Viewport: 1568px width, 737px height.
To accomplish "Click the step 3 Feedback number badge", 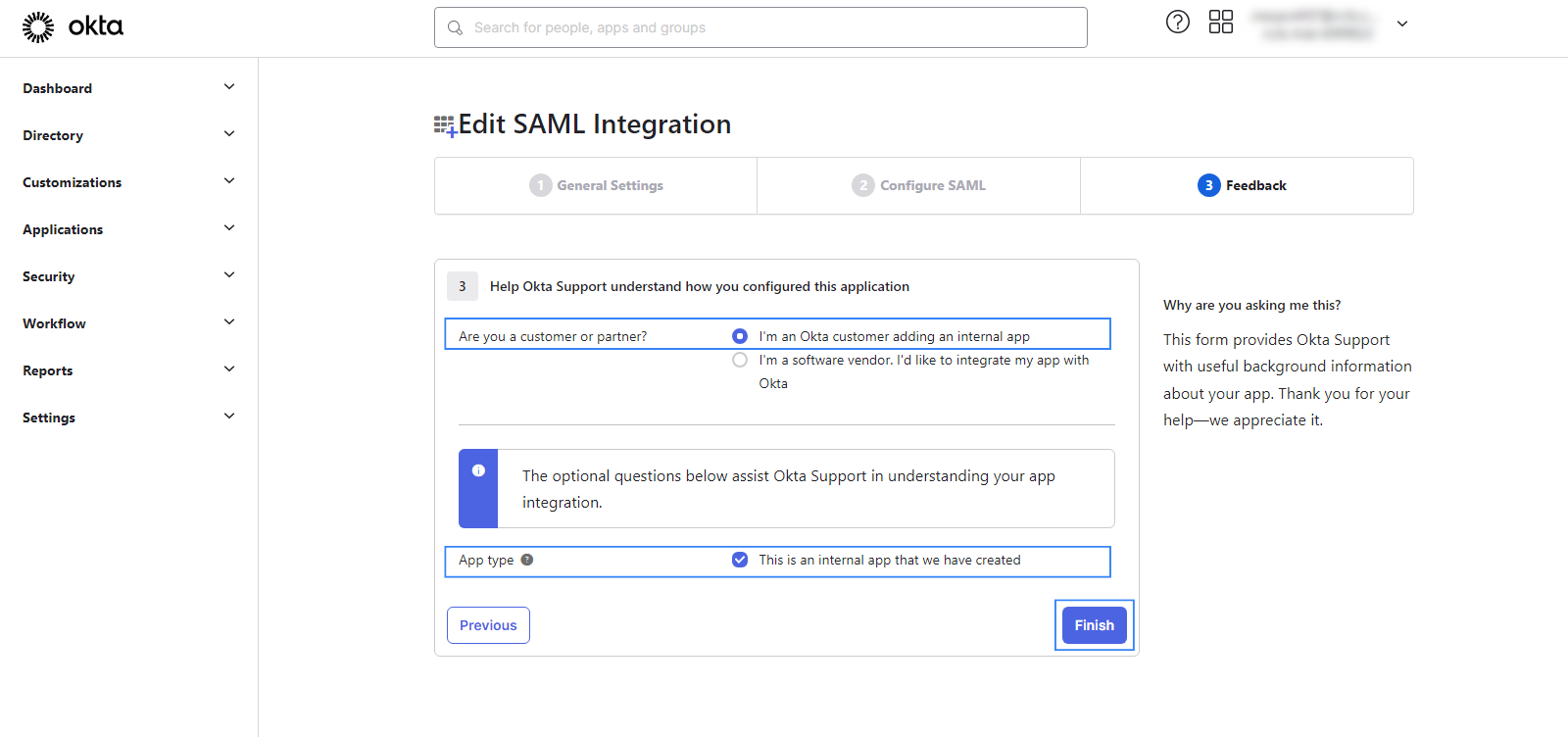I will click(1208, 185).
